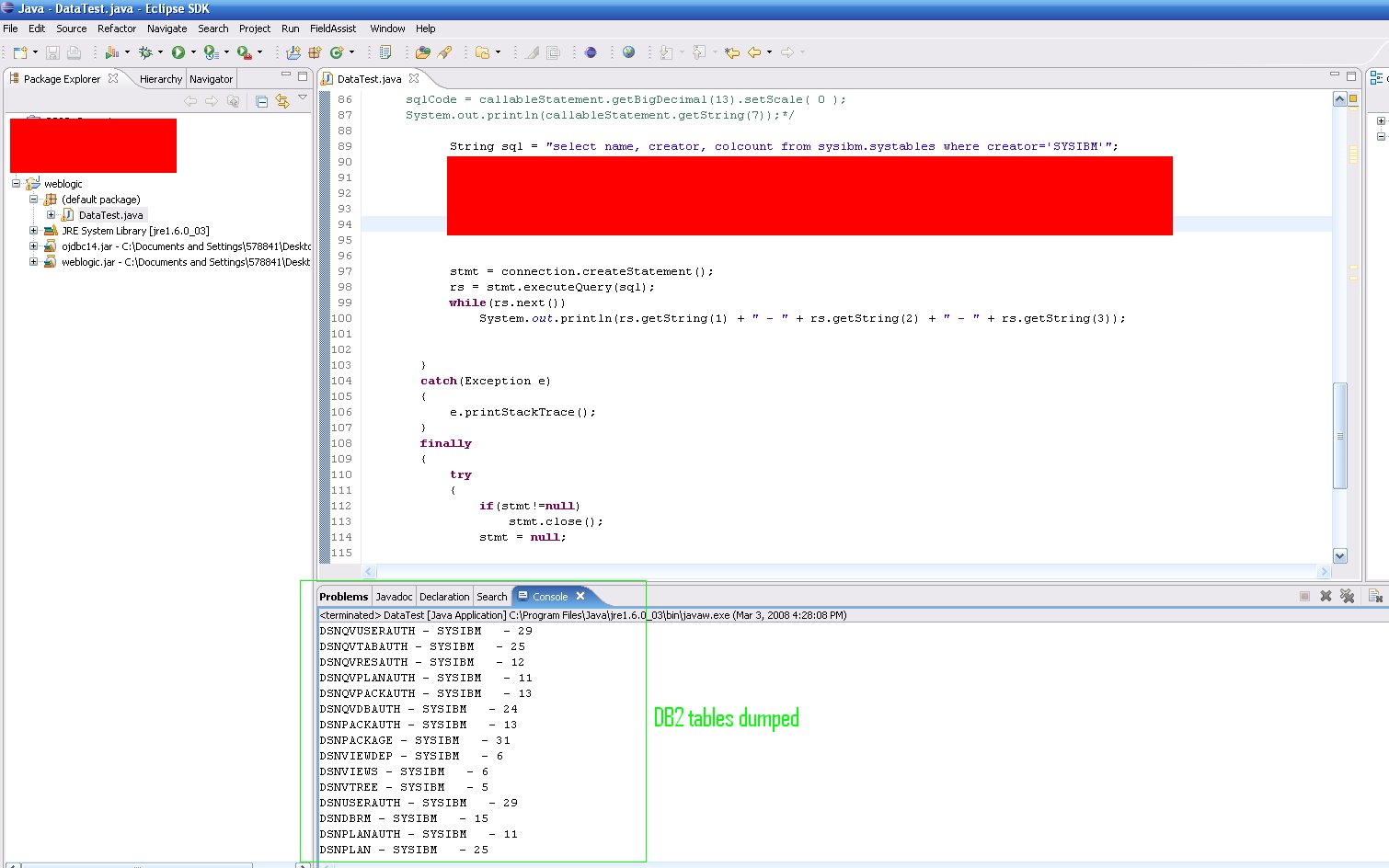Select the weblogic project in the tree
The height and width of the screenshot is (868, 1389).
[63, 183]
